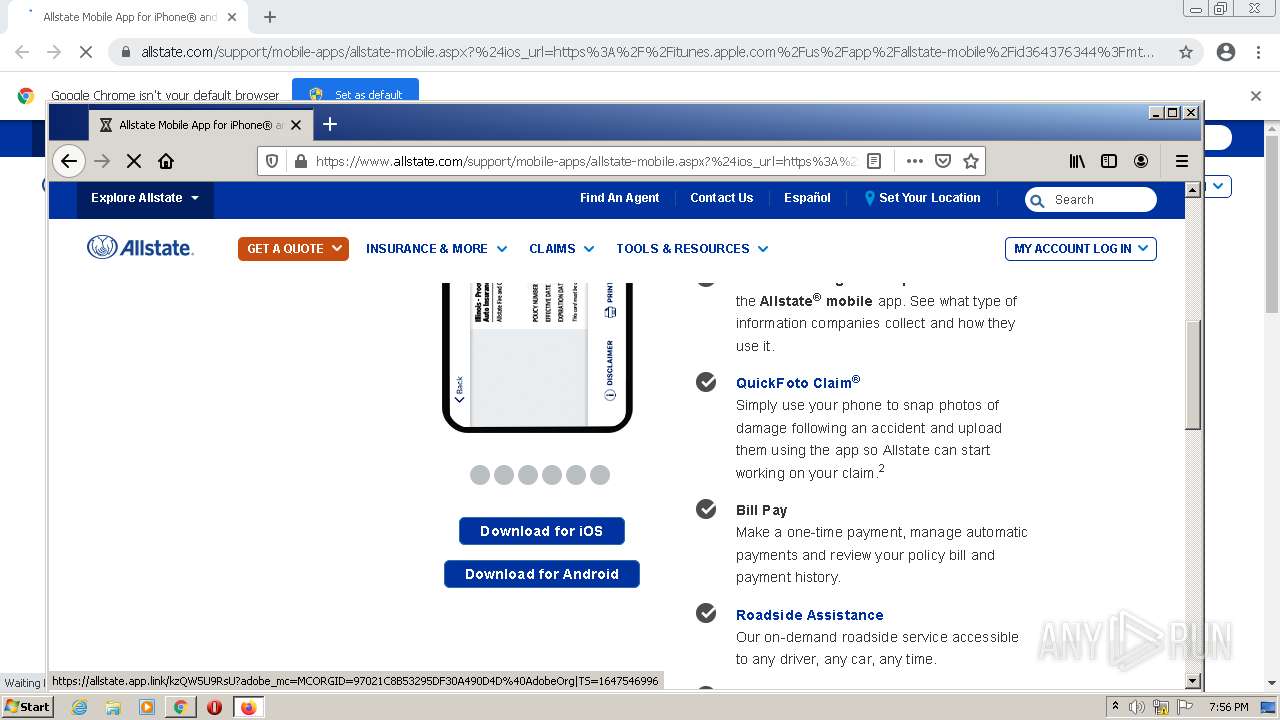Expand CLAIMS menu
Screen dimensions: 1280x720
pyautogui.click(x=562, y=249)
